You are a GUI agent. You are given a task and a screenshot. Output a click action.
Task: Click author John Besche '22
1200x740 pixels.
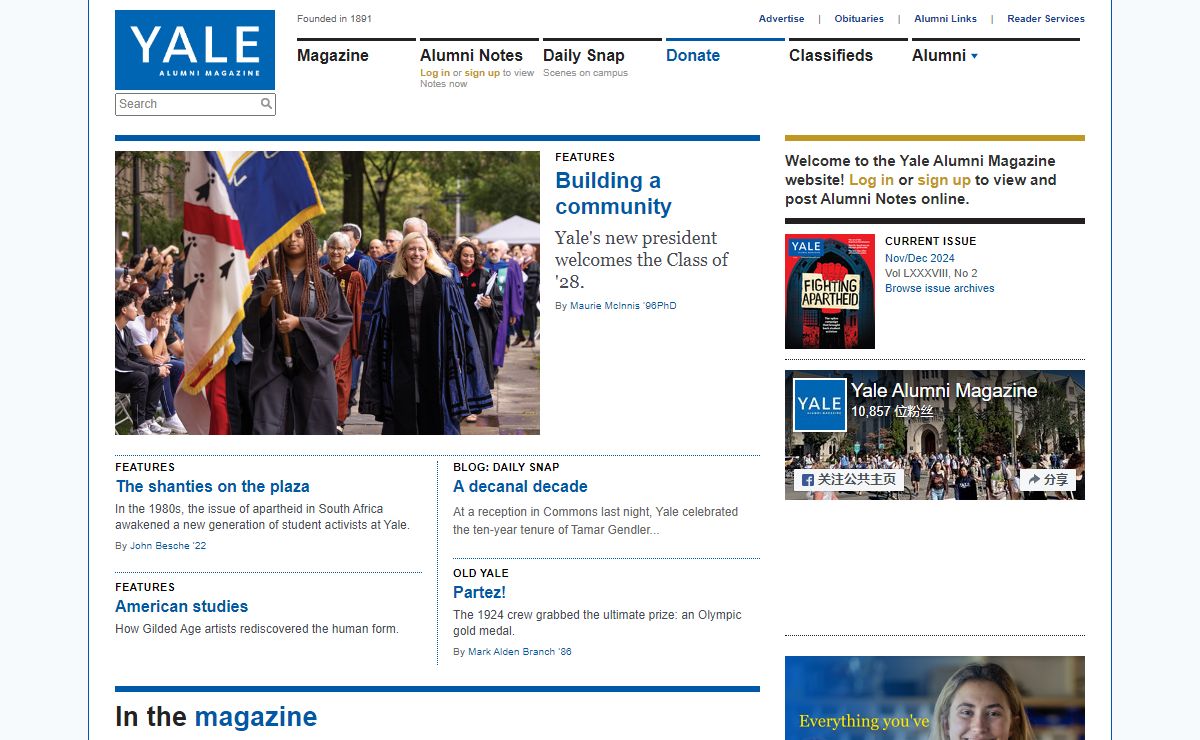(168, 546)
